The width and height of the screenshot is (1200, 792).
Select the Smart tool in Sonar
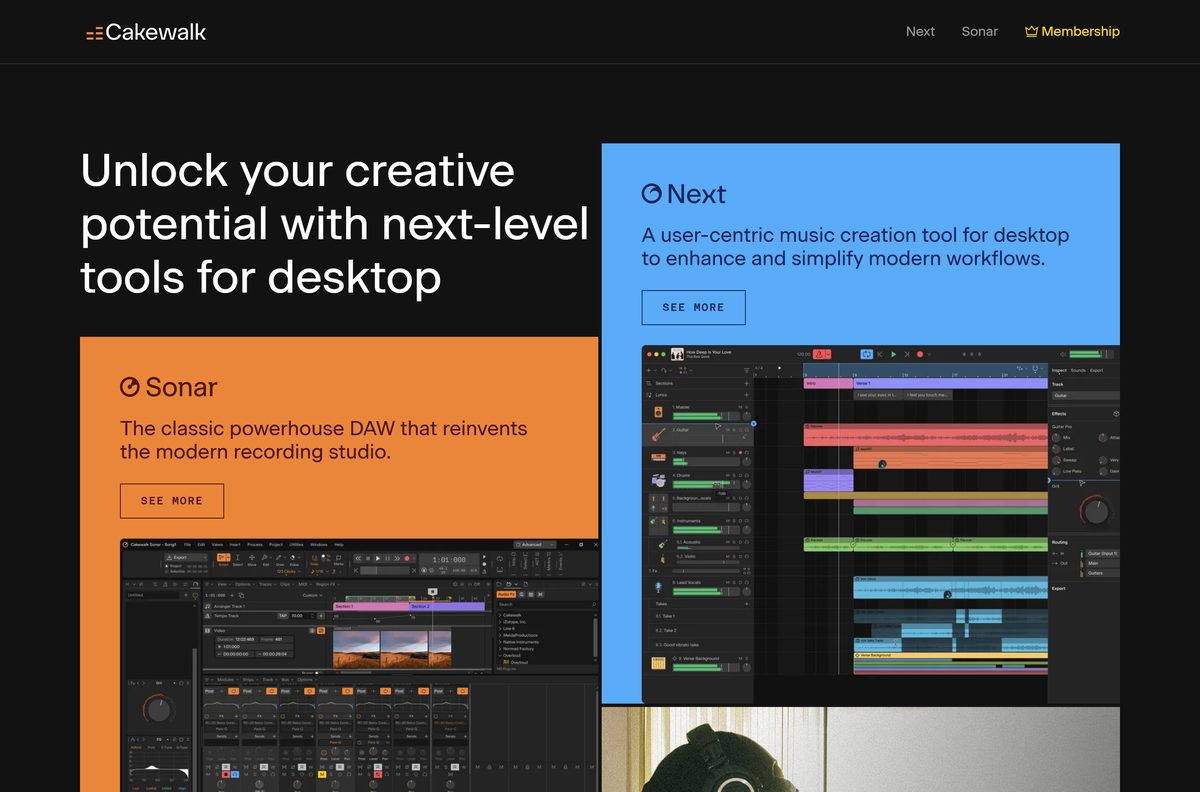224,559
